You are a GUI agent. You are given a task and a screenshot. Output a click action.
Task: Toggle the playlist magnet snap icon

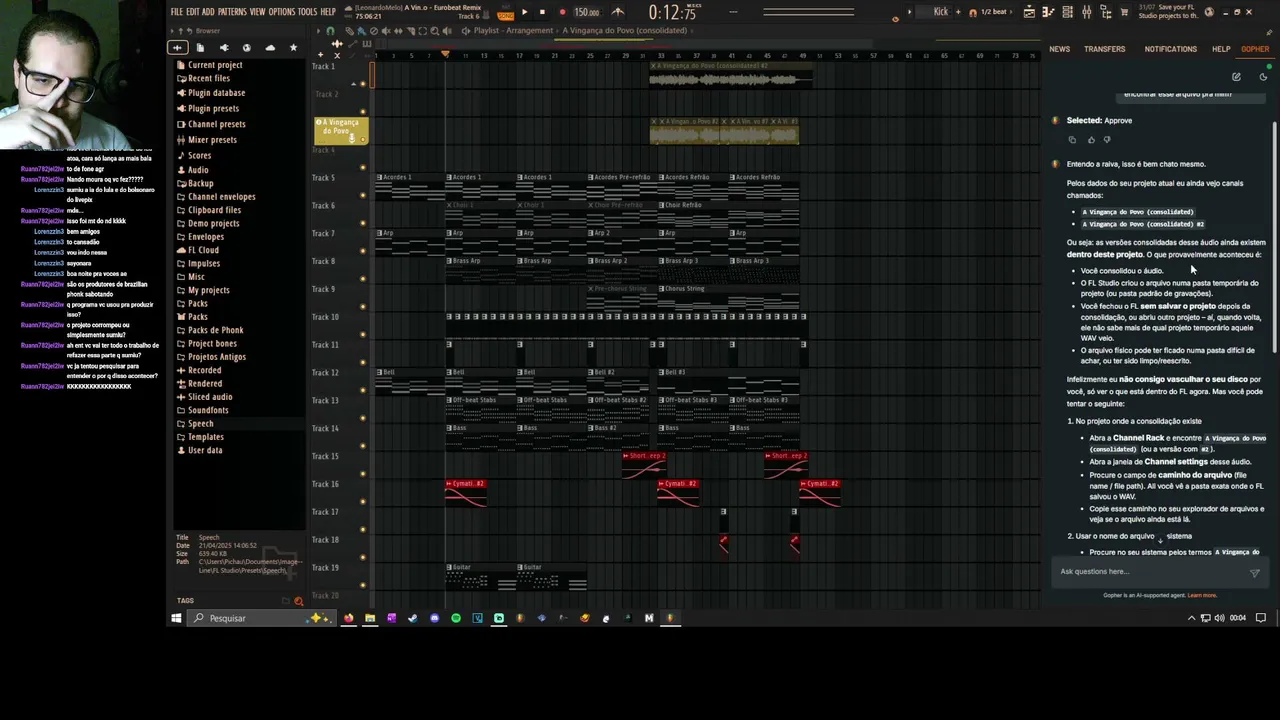(331, 31)
